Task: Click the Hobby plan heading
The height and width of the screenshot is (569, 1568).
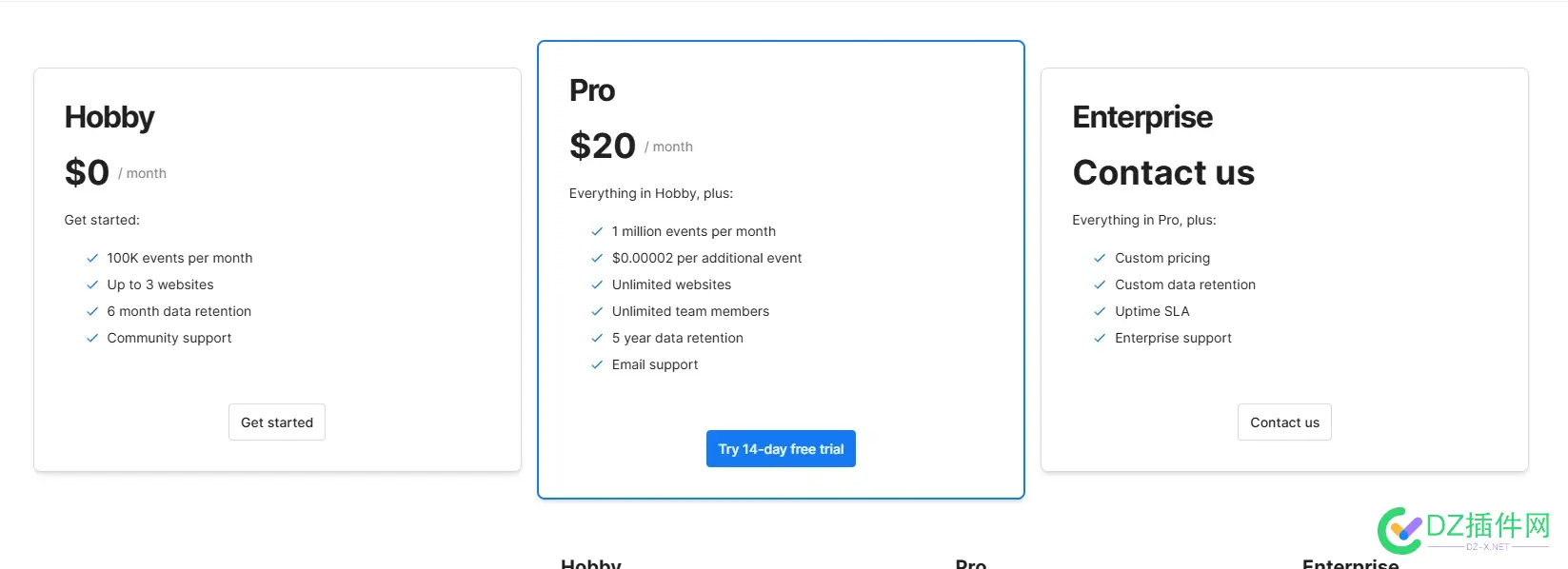Action: coord(109,117)
